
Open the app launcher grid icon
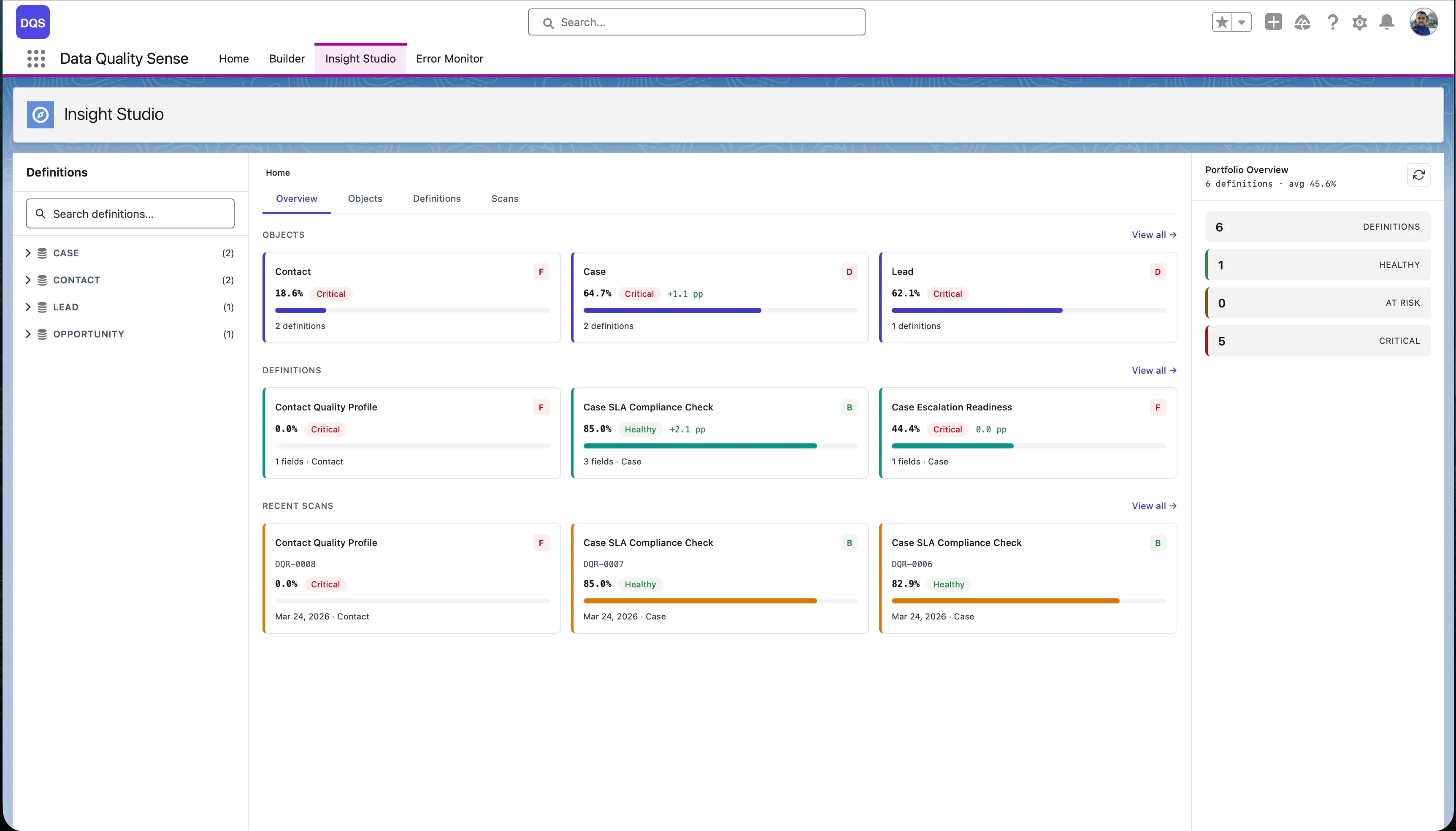point(36,58)
